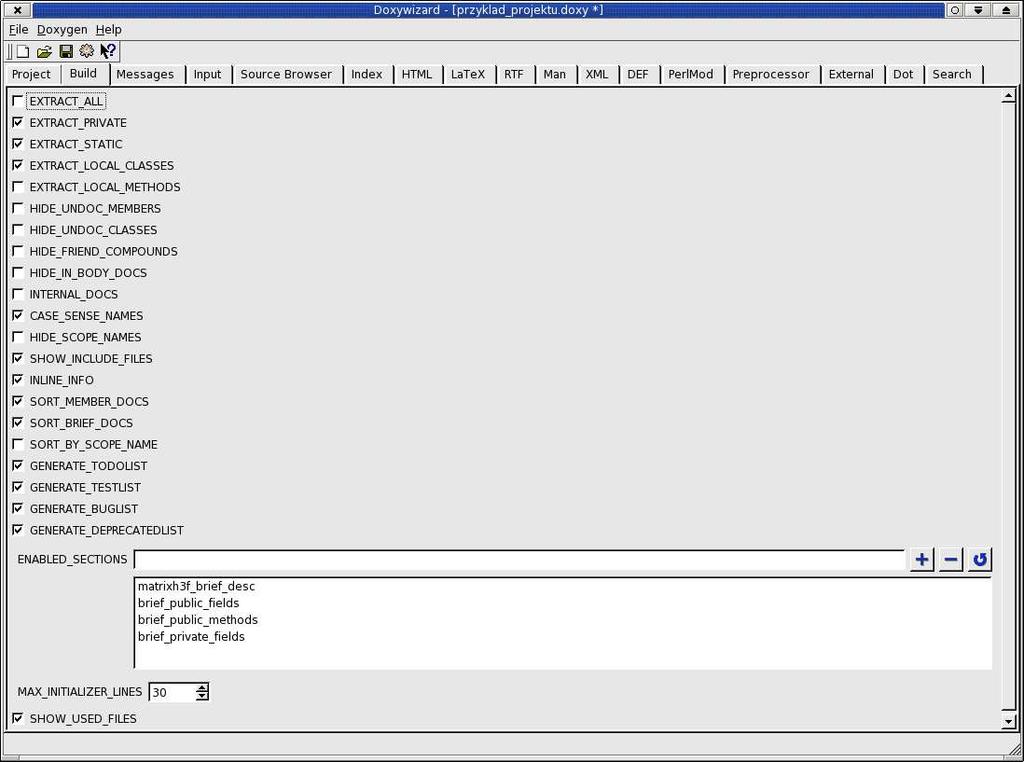The image size is (1024, 762).
Task: Switch to the RTF tab
Action: [514, 74]
